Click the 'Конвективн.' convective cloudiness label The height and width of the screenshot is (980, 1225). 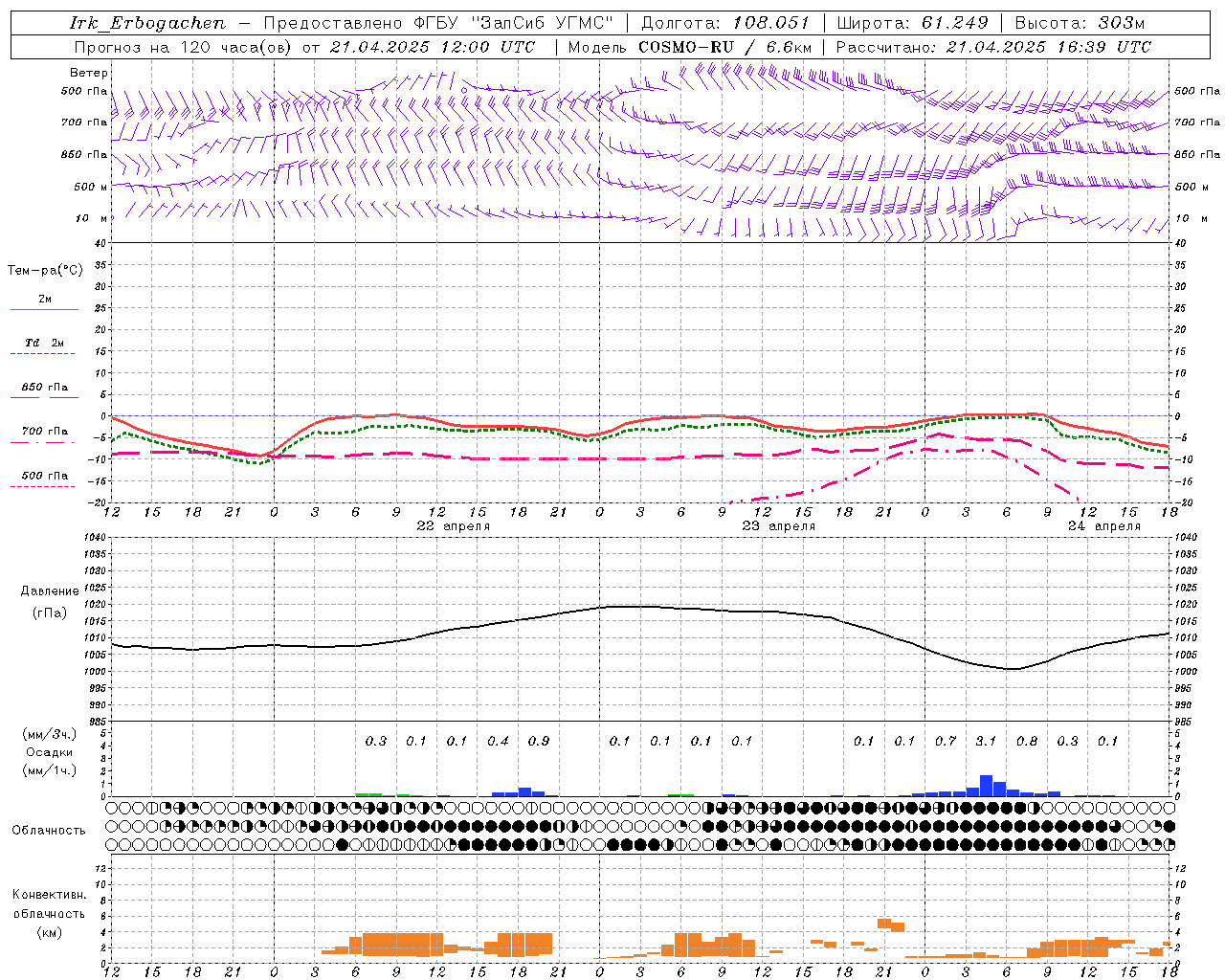pos(49,895)
